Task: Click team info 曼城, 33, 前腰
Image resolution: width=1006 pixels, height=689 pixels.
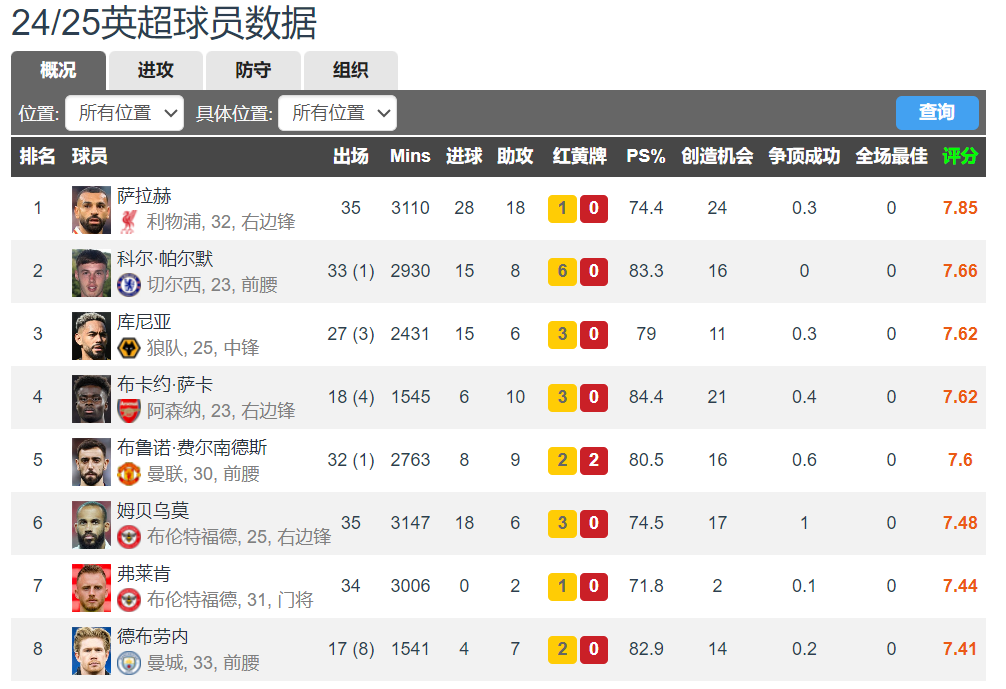Action: click(x=203, y=663)
